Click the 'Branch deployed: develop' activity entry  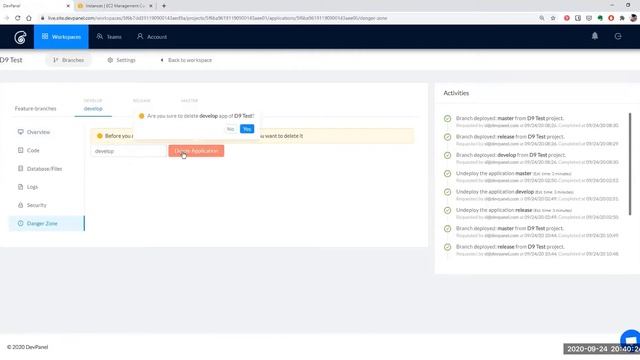[x=537, y=158]
